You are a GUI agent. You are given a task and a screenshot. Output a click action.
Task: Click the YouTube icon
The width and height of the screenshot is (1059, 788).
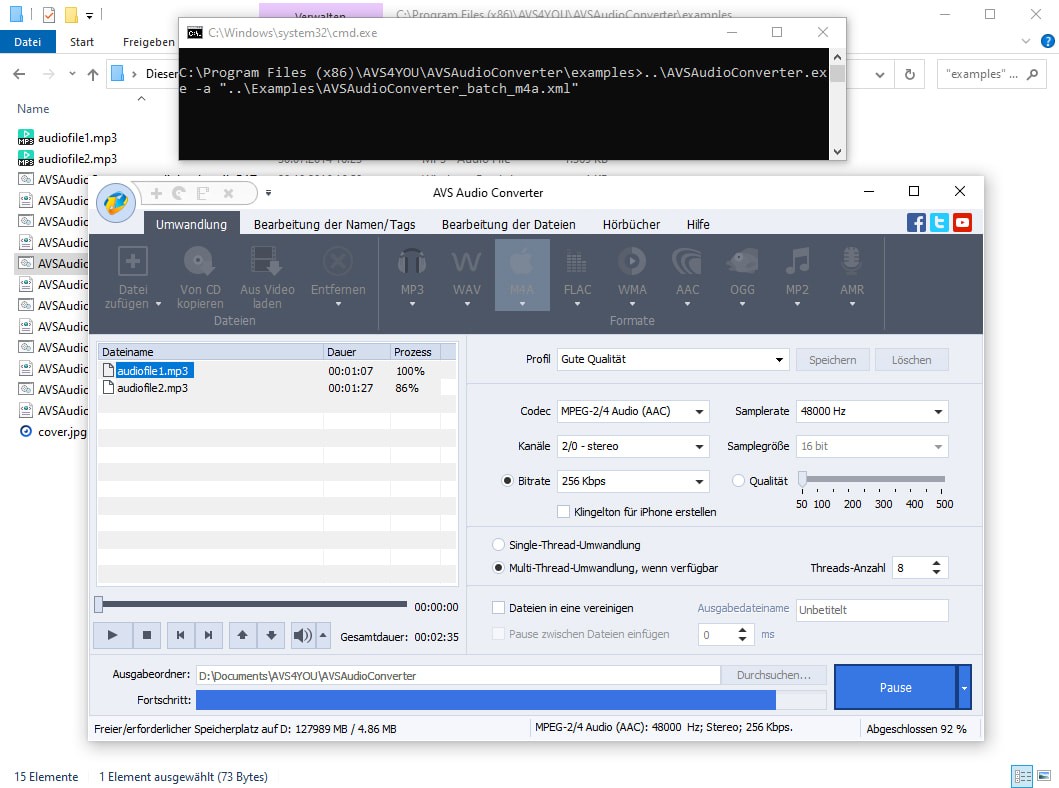[962, 223]
